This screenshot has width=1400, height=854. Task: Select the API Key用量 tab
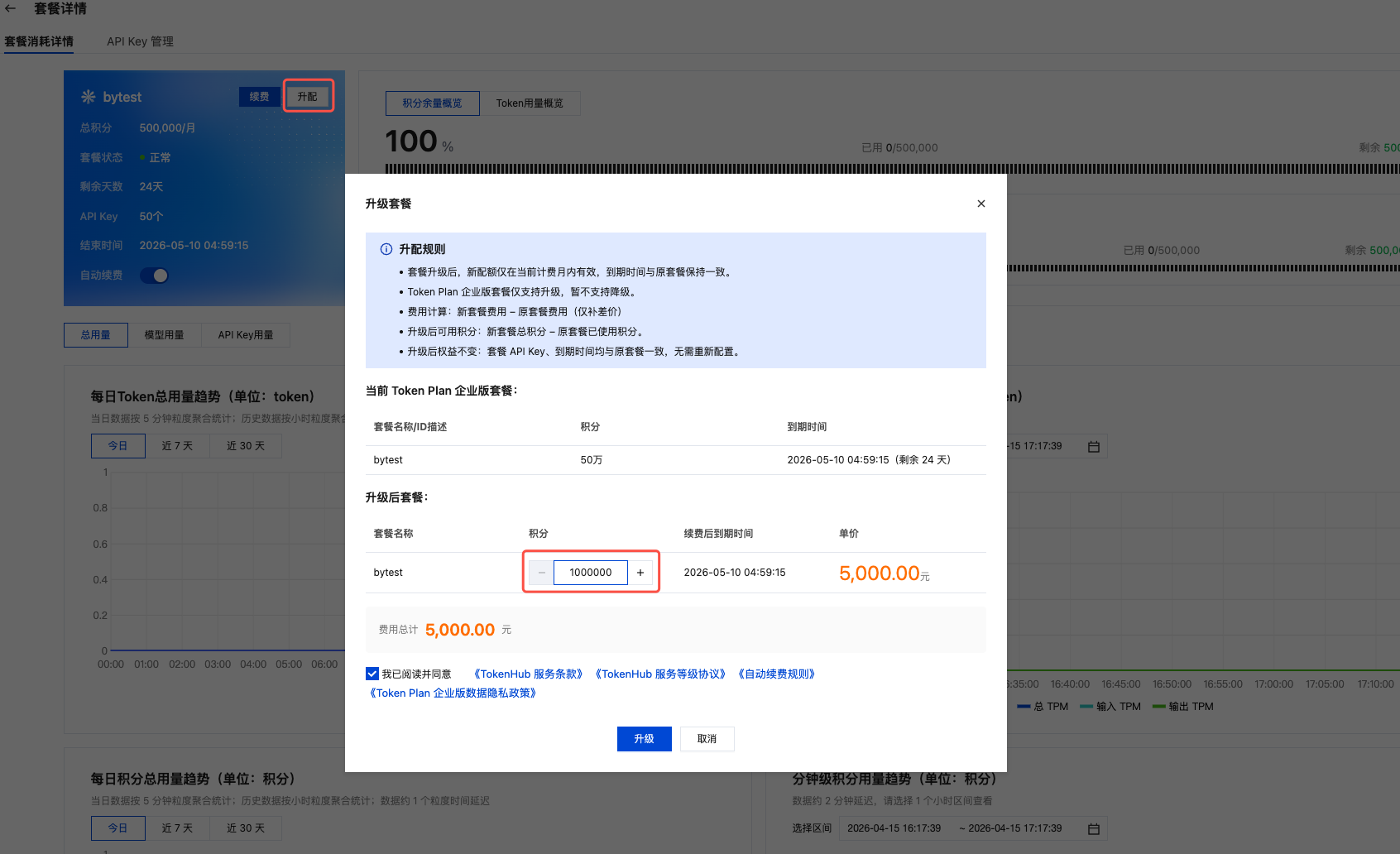tap(246, 335)
